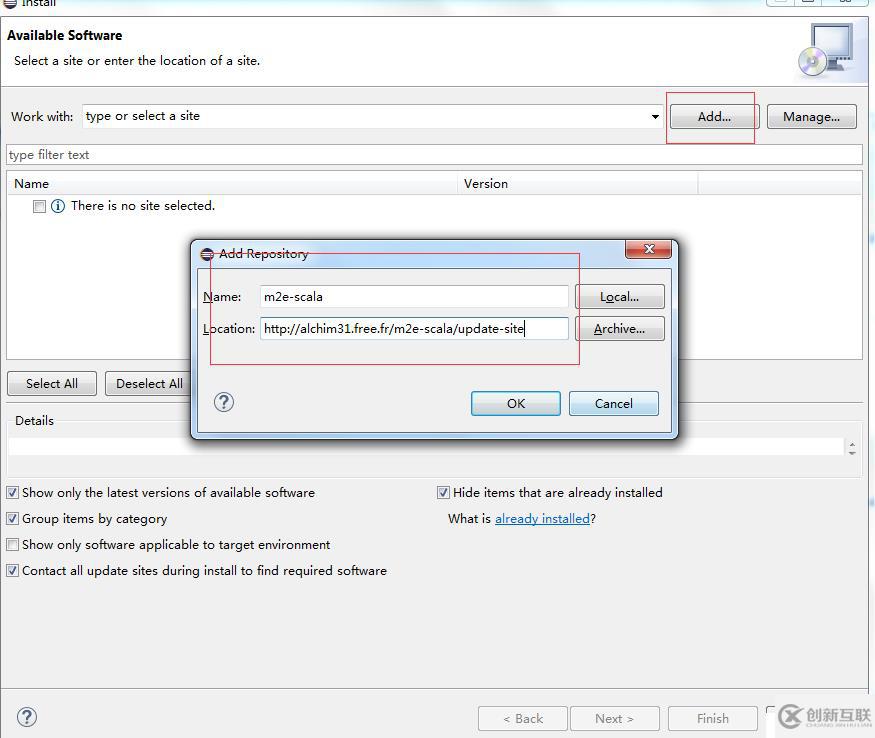Open the Install wizard help icon

coord(27,717)
